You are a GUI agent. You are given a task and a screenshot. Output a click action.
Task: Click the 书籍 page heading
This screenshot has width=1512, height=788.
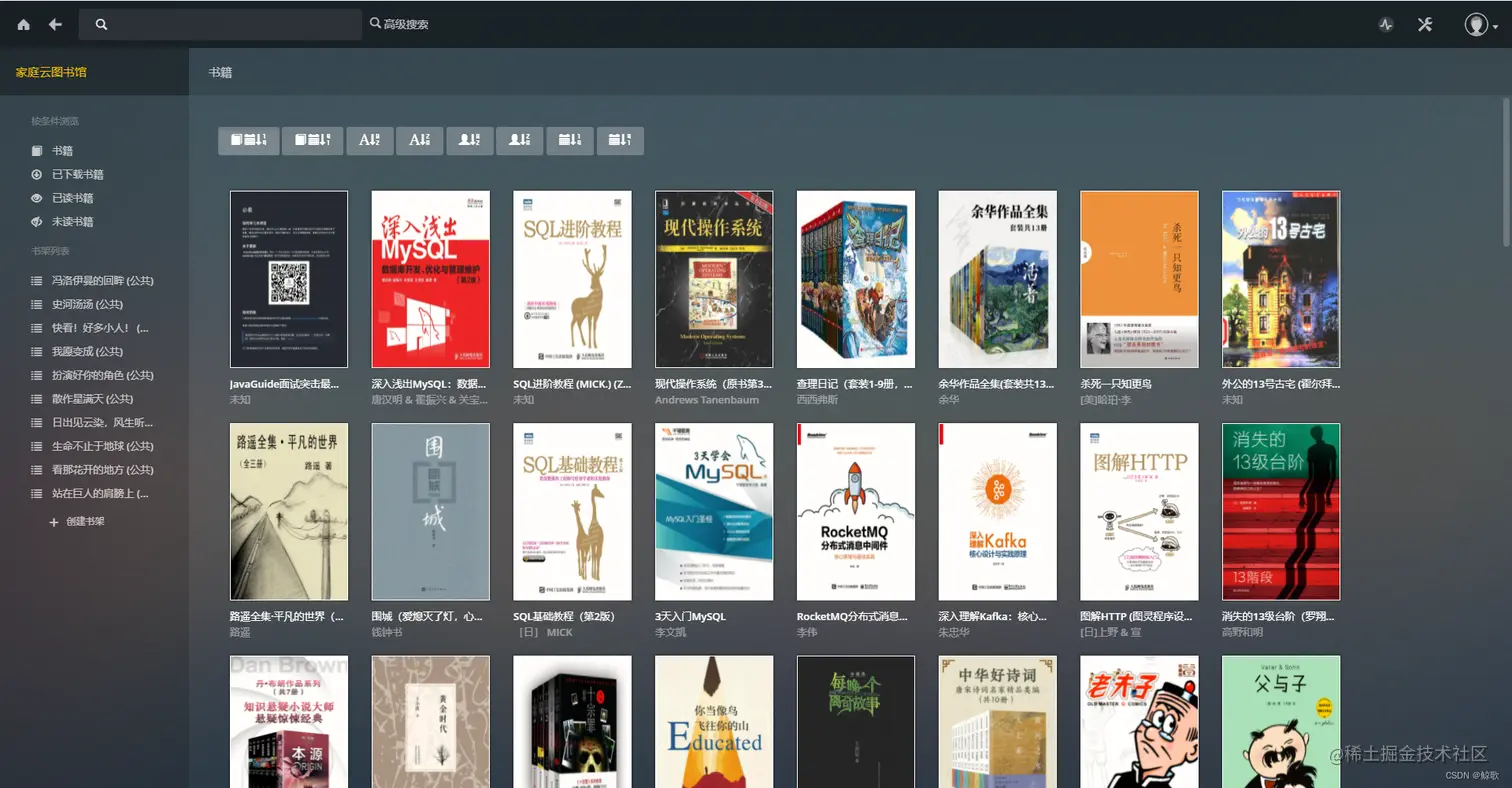(220, 72)
